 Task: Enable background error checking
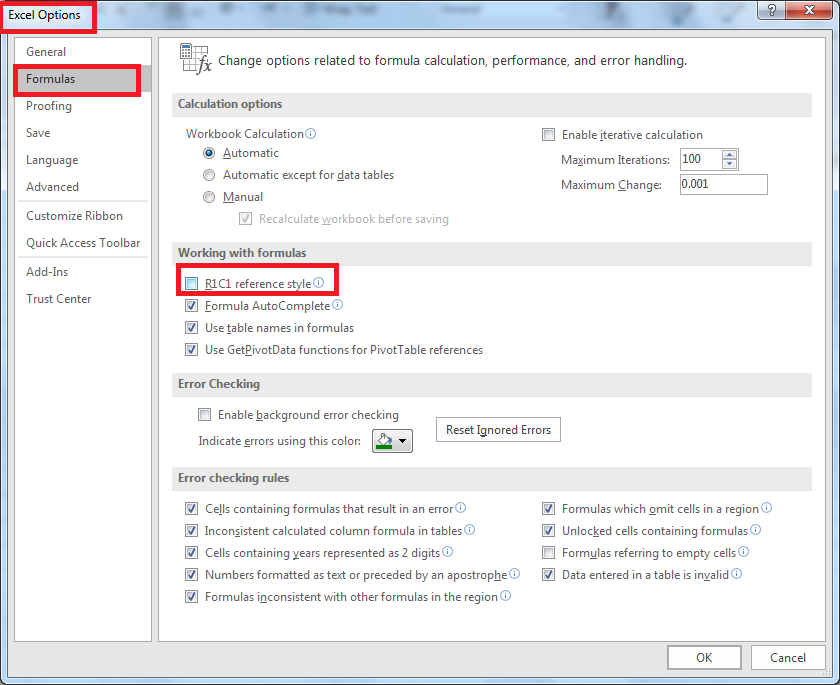(205, 415)
